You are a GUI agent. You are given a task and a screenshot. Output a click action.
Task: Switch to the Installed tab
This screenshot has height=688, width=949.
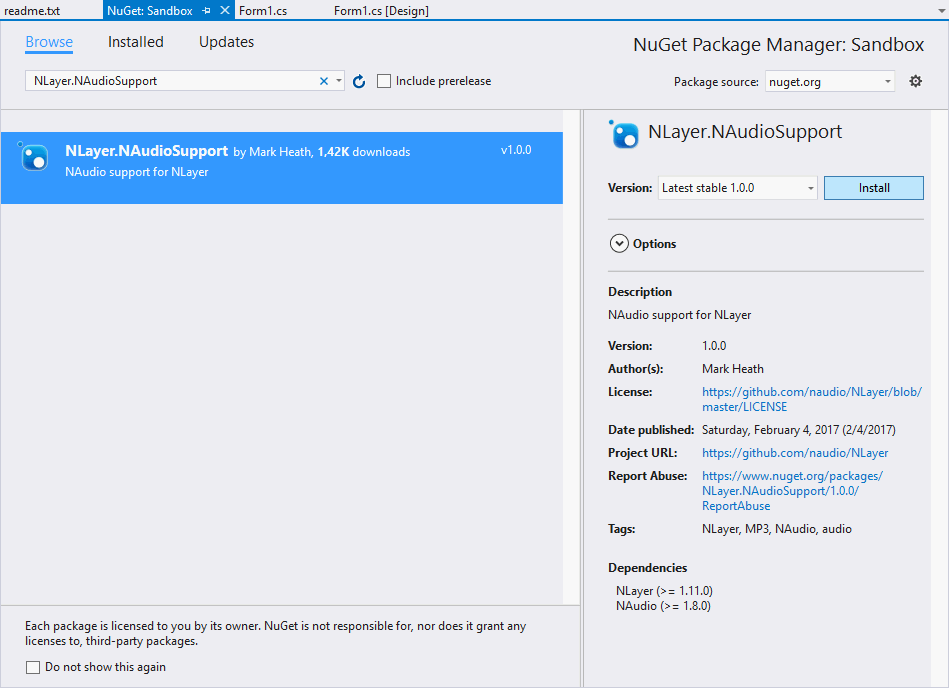[x=135, y=42]
